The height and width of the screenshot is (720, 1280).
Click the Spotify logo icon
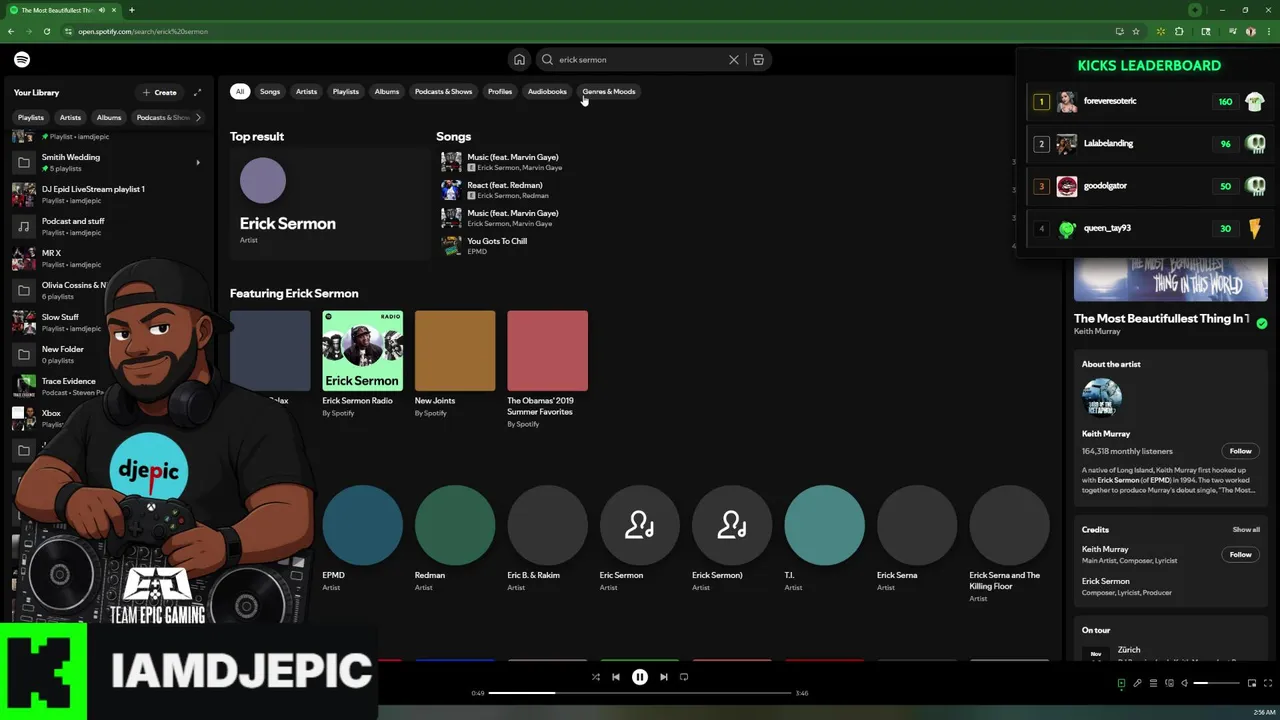coord(22,60)
